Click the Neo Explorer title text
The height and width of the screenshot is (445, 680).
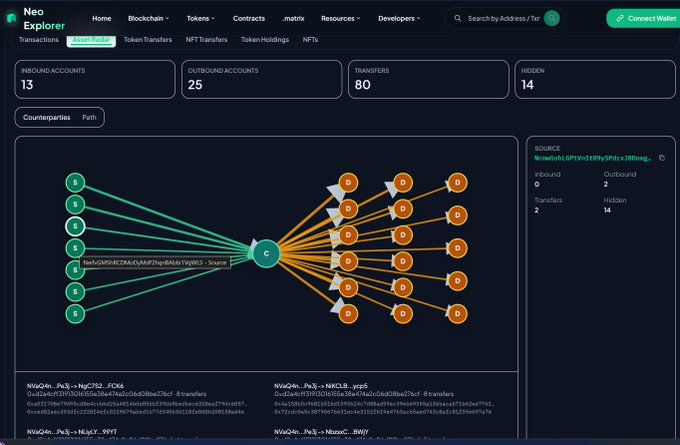[44, 19]
